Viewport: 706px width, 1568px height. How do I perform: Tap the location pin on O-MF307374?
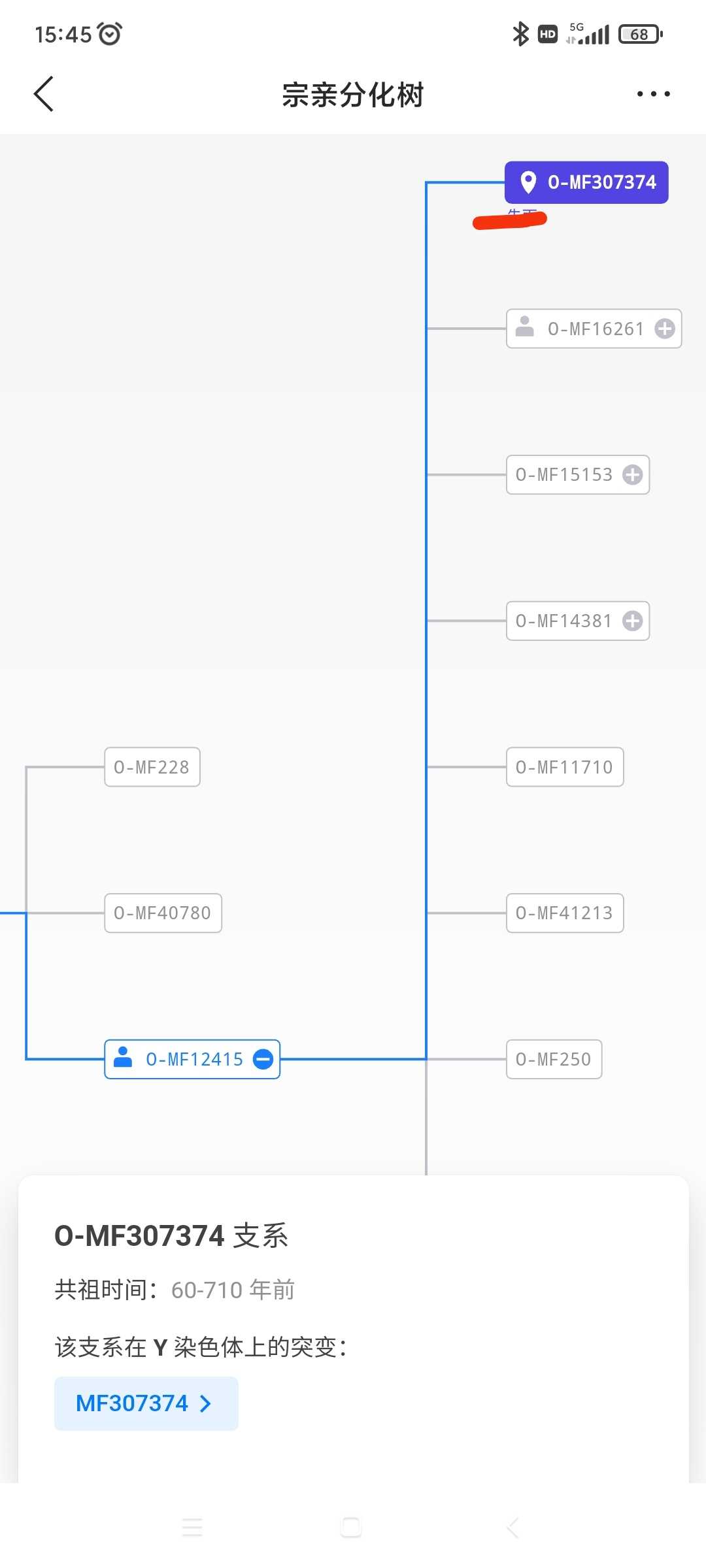click(x=528, y=182)
